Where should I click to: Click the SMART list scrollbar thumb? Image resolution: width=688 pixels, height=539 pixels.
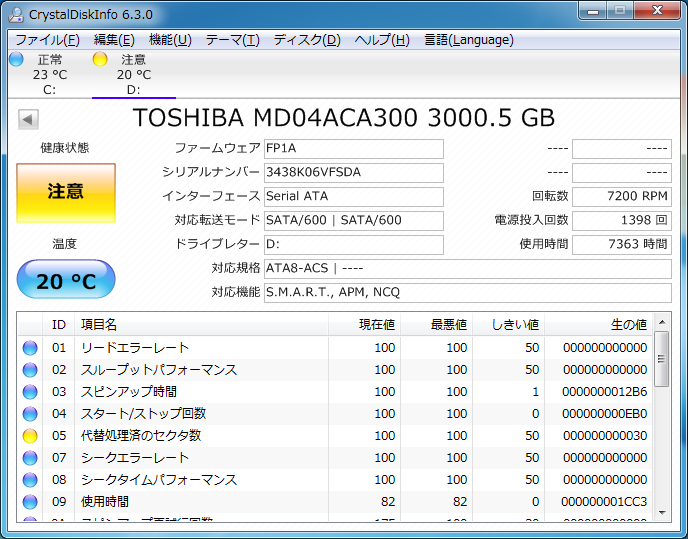tap(662, 359)
